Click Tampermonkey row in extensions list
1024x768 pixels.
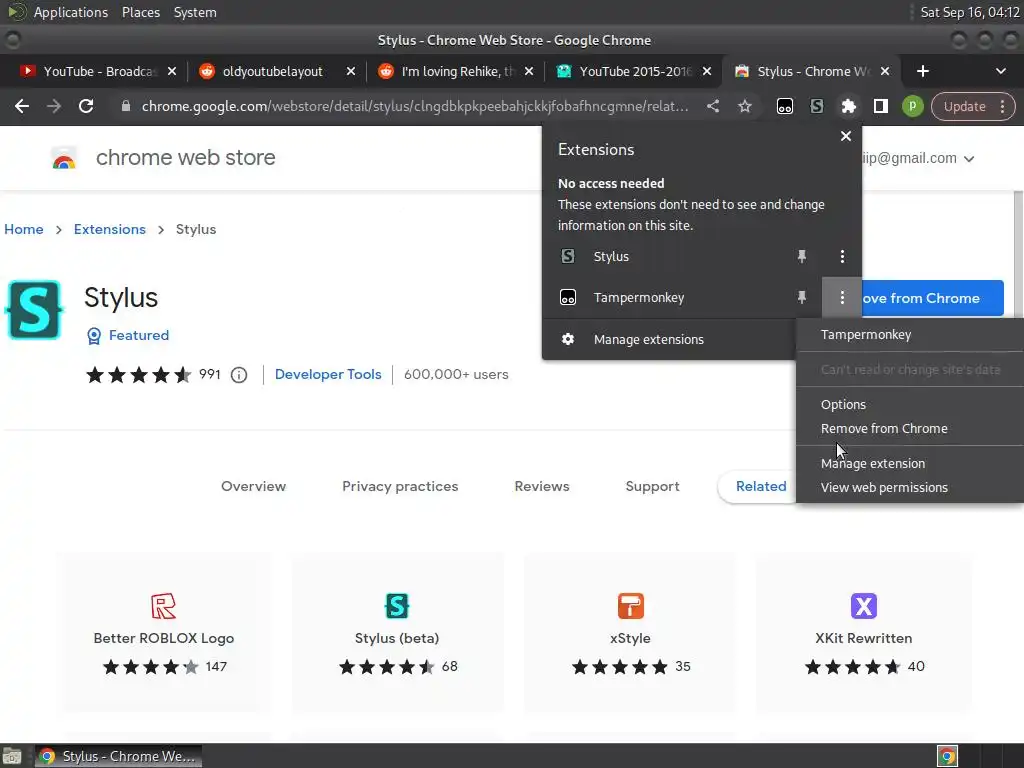click(x=669, y=298)
